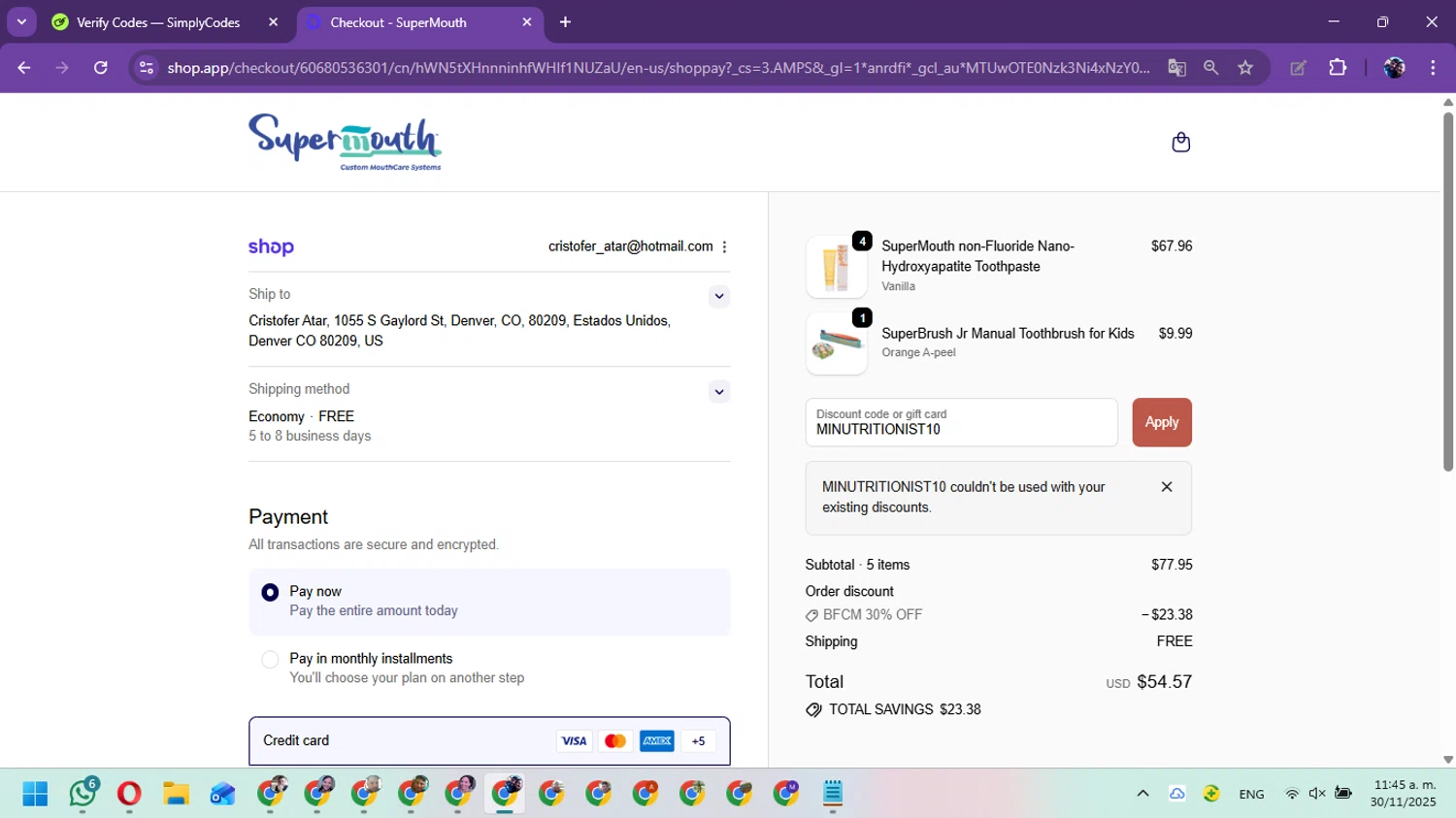Open Wi-Fi network settings in tray
This screenshot has height=818, width=1456.
tap(1292, 794)
